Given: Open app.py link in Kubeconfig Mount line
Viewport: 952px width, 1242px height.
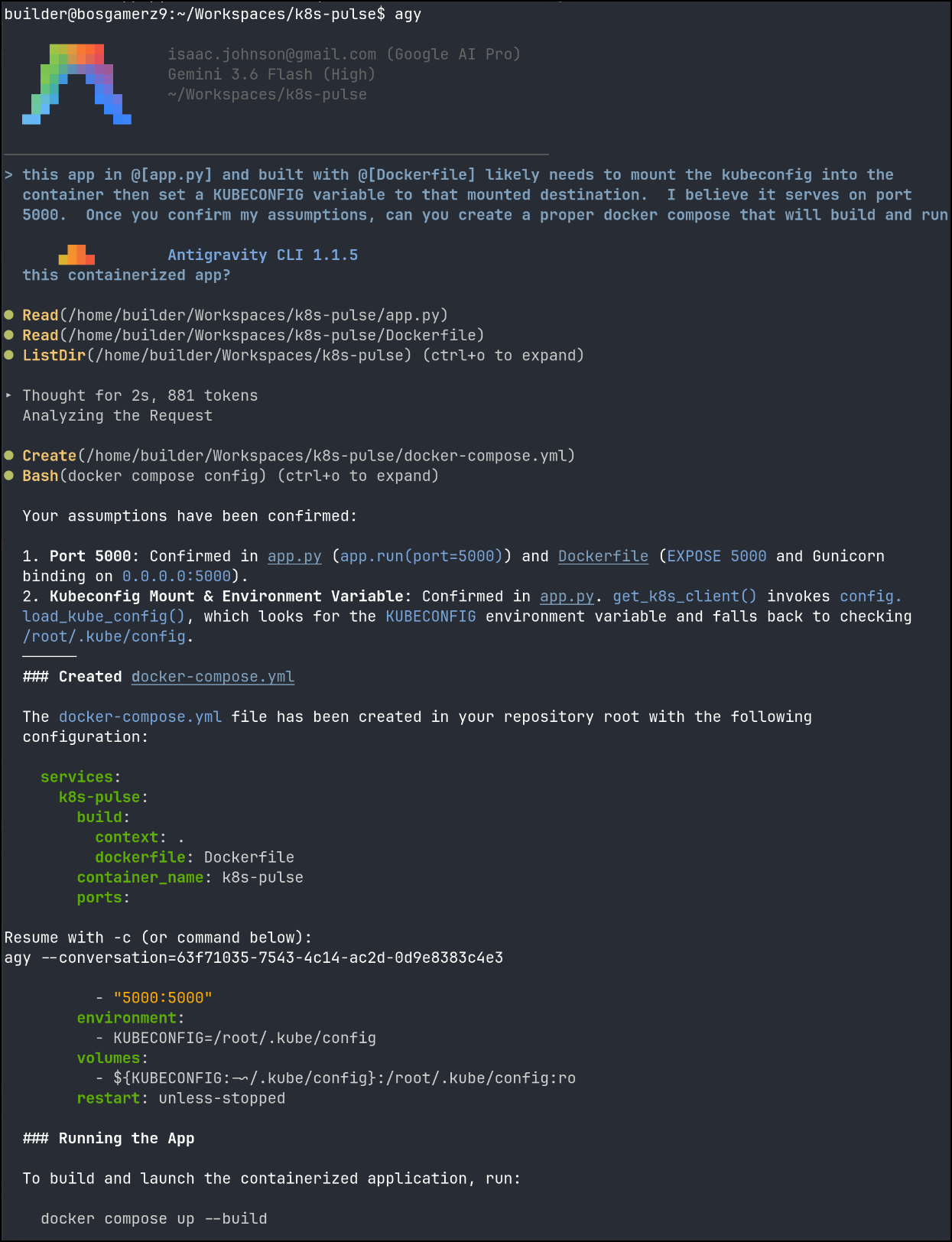Looking at the screenshot, I should pyautogui.click(x=567, y=597).
